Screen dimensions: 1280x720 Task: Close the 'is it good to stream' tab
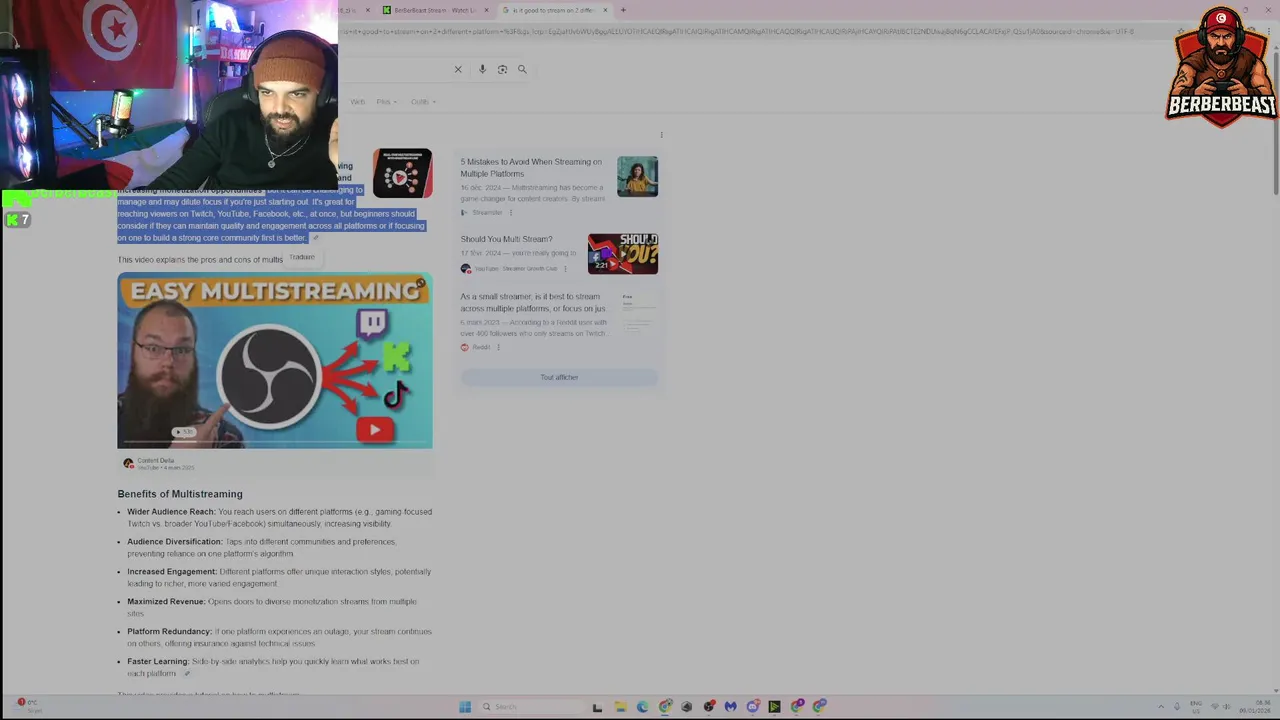pos(605,10)
